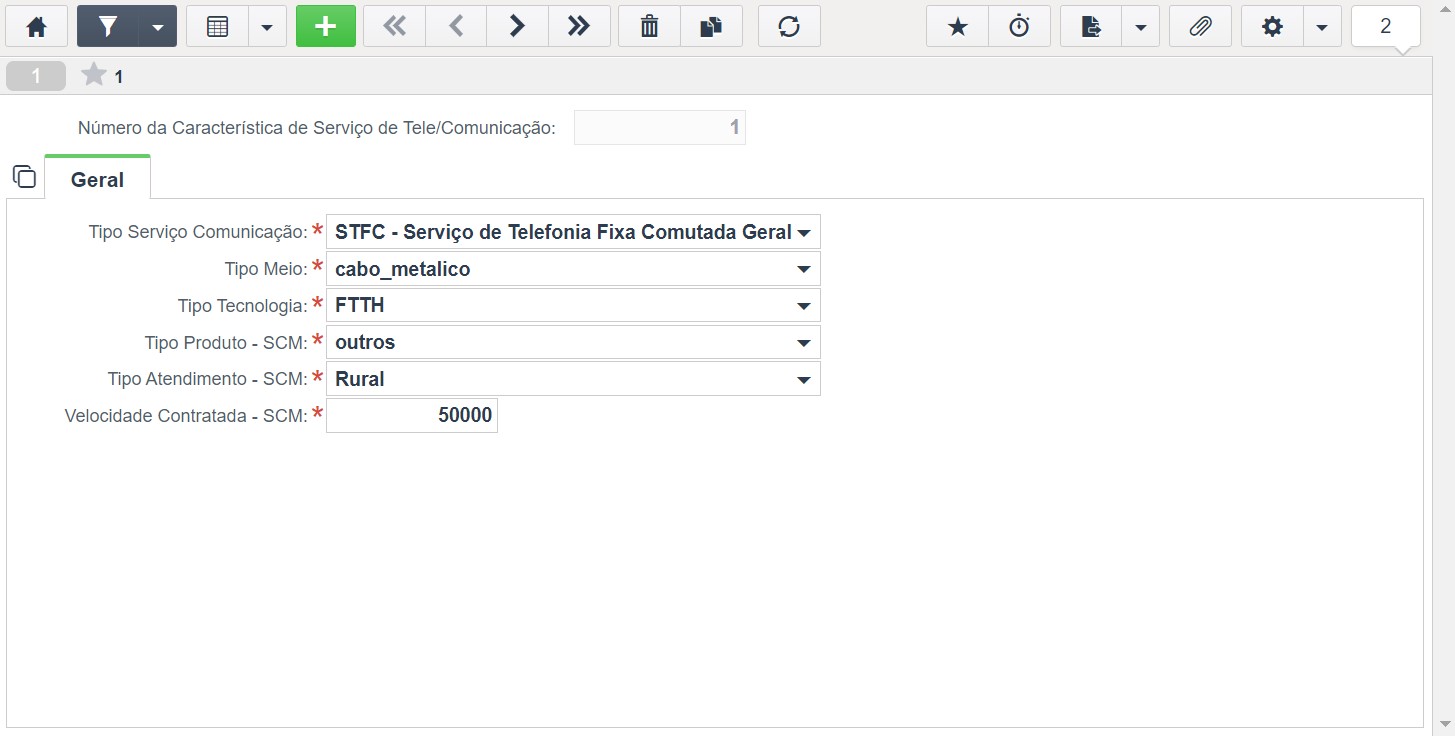Open attachments paperclip

[1201, 27]
